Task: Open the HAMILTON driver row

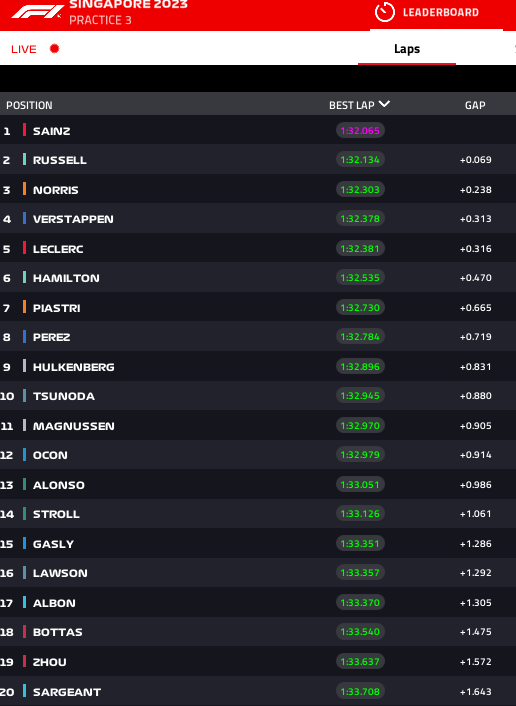Action: 258,277
